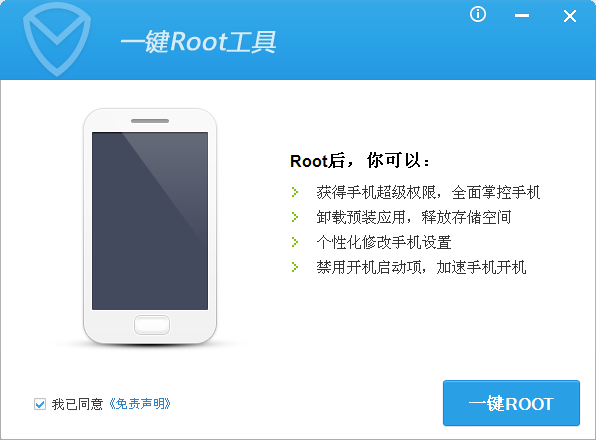This screenshot has height=440, width=596.
Task: Click the shield logo icon
Action: (x=57, y=39)
